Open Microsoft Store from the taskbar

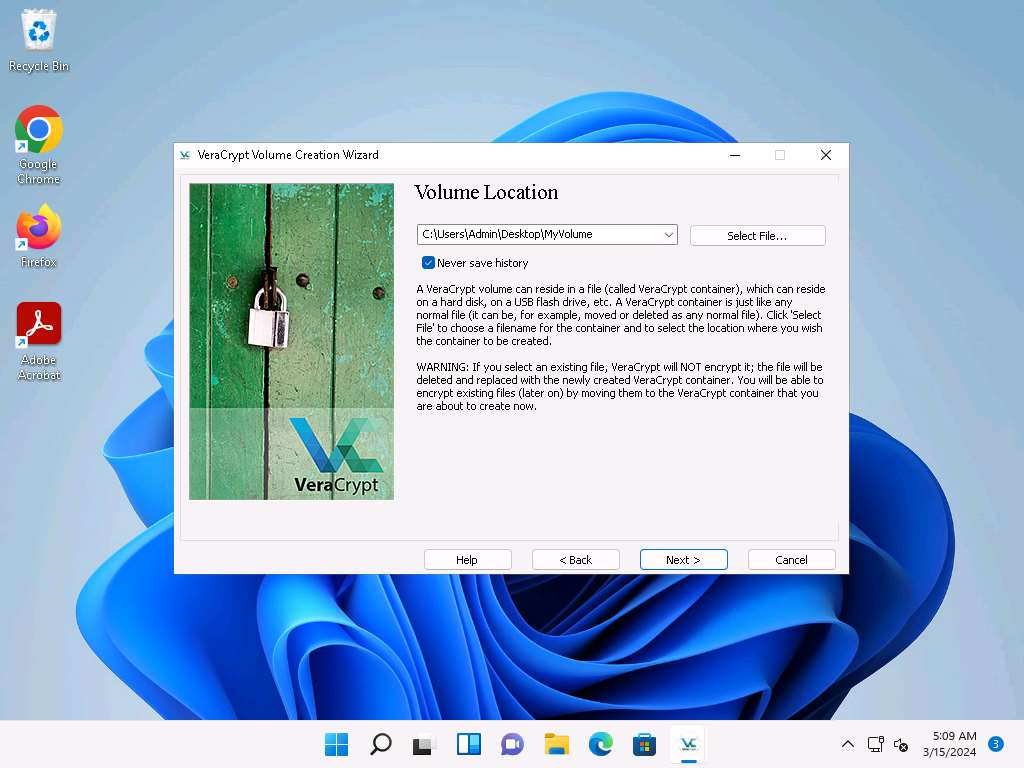click(x=644, y=744)
